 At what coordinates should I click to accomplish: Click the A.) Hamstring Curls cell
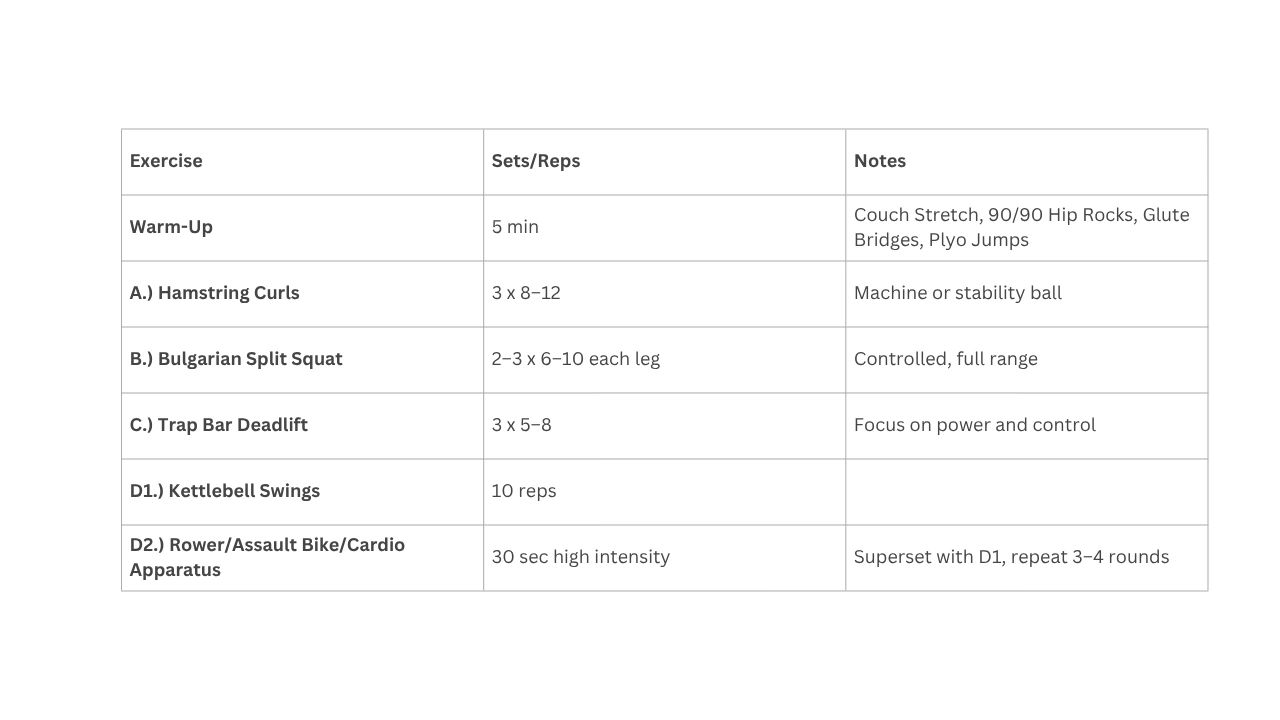[x=215, y=293]
